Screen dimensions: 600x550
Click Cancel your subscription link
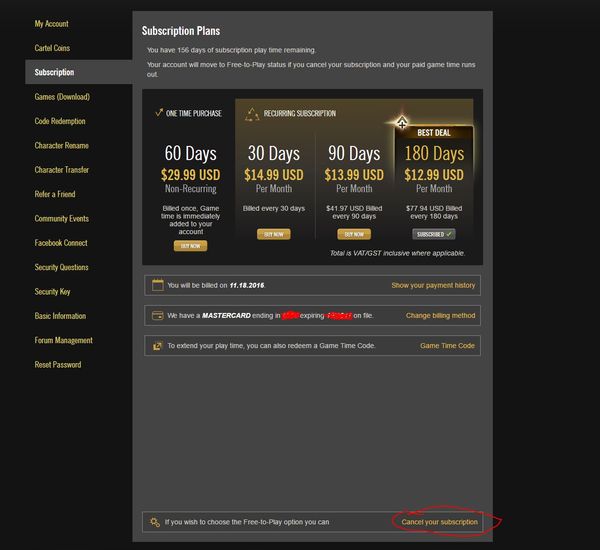438,522
